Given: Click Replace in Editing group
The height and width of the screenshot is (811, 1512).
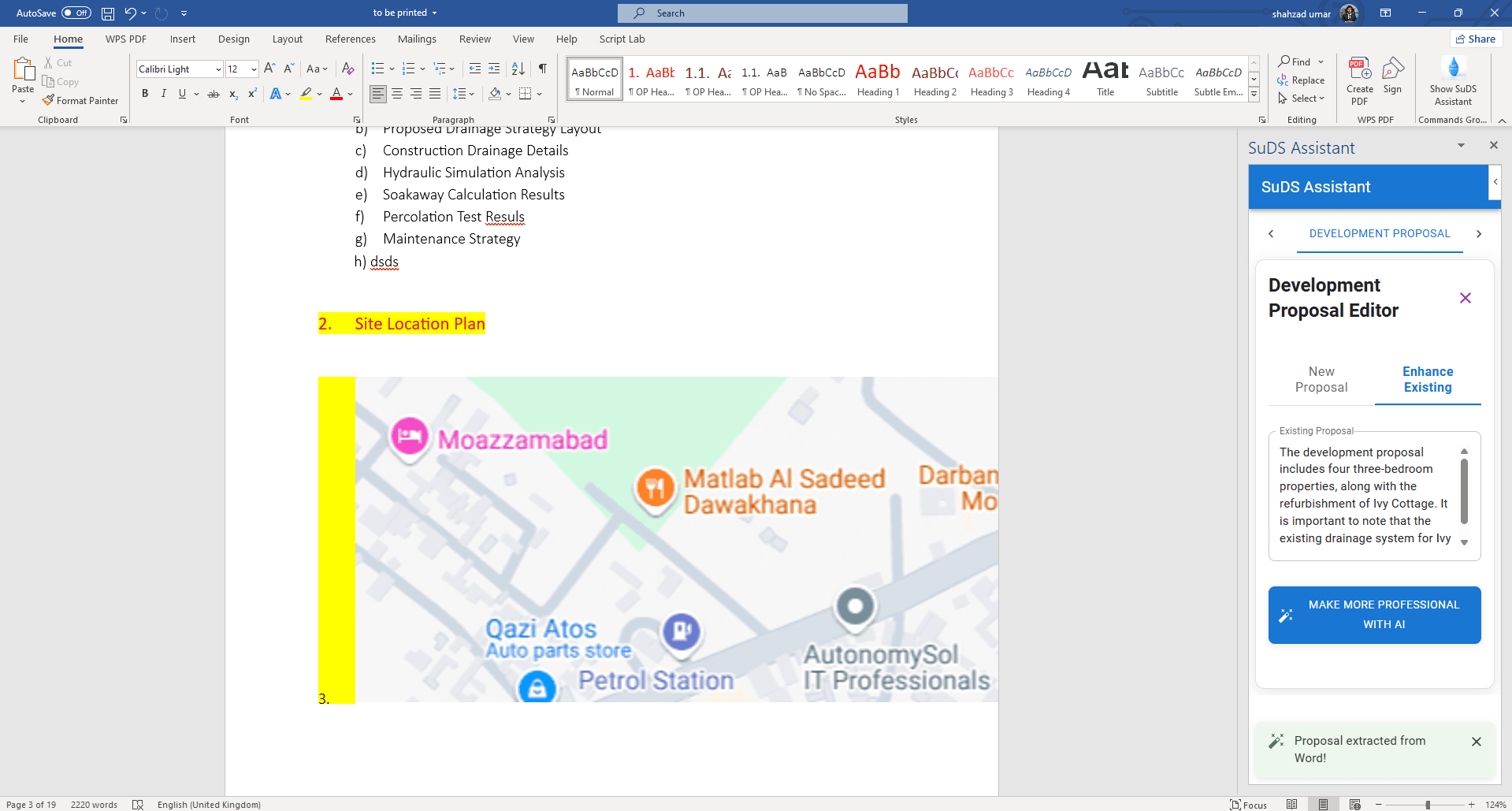Looking at the screenshot, I should [x=1301, y=80].
